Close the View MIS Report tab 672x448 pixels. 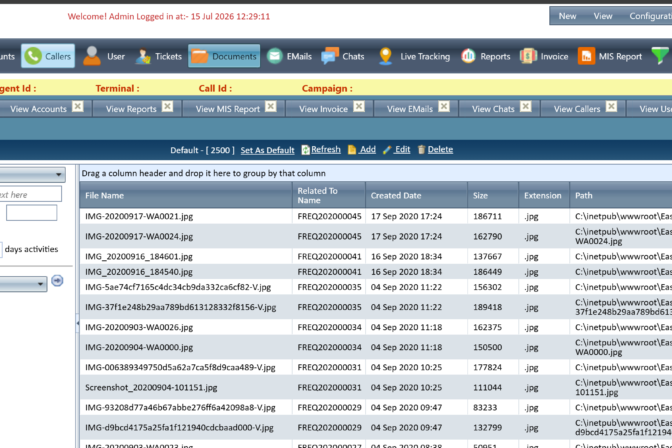click(270, 106)
